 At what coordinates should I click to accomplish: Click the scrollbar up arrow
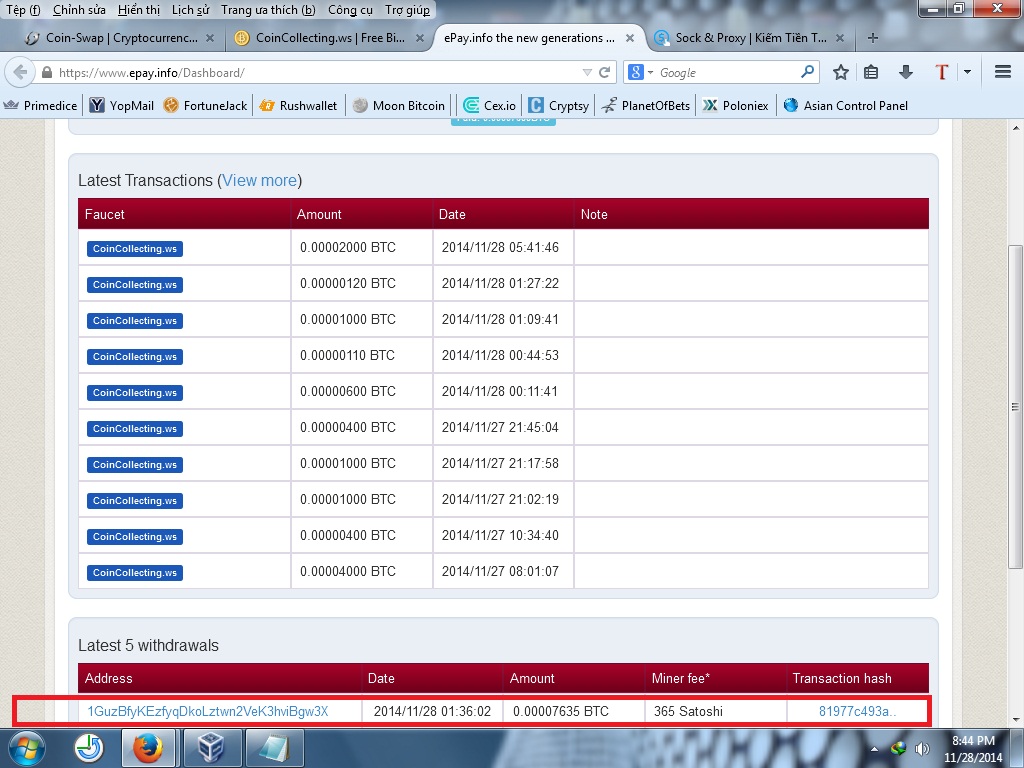(x=1015, y=127)
